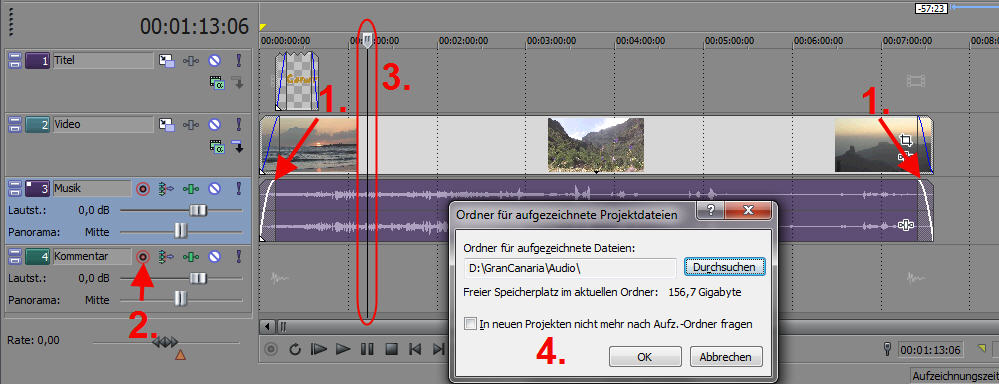
Task: Confirm the dialog with OK
Action: [x=645, y=357]
